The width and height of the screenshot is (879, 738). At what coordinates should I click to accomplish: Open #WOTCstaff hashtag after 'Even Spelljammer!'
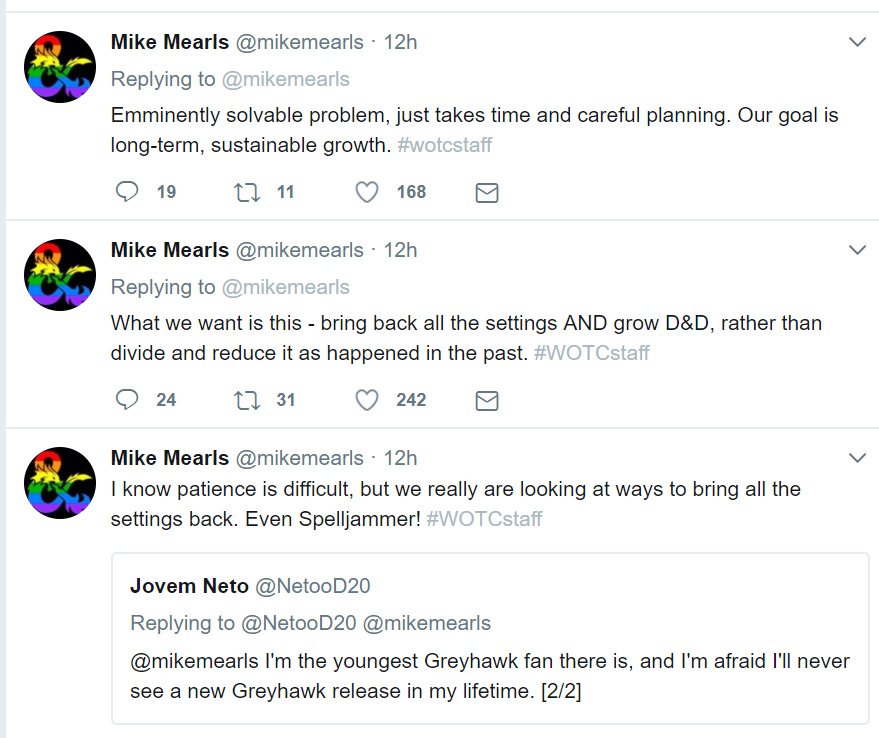pyautogui.click(x=484, y=520)
